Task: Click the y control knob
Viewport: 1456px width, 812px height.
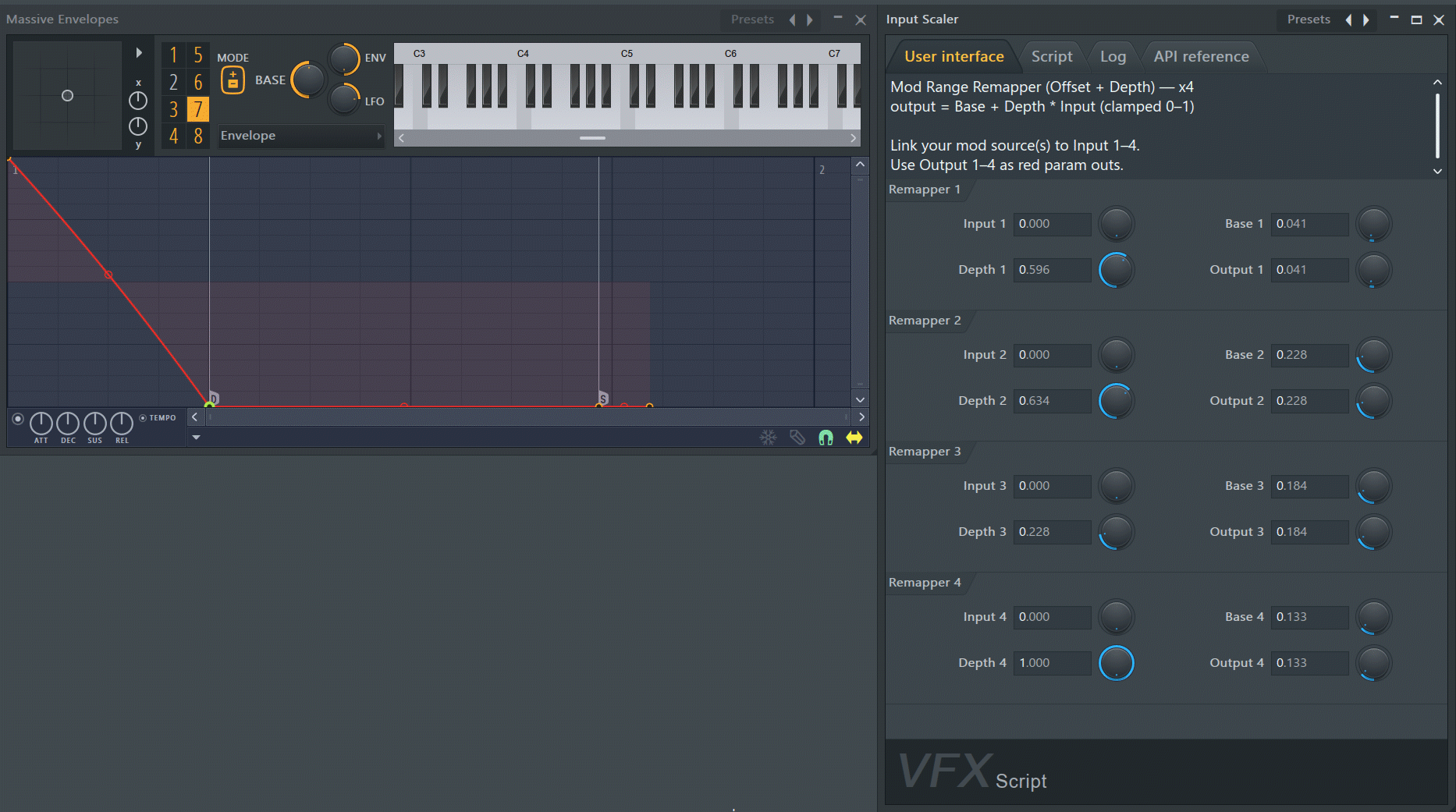Action: click(138, 126)
